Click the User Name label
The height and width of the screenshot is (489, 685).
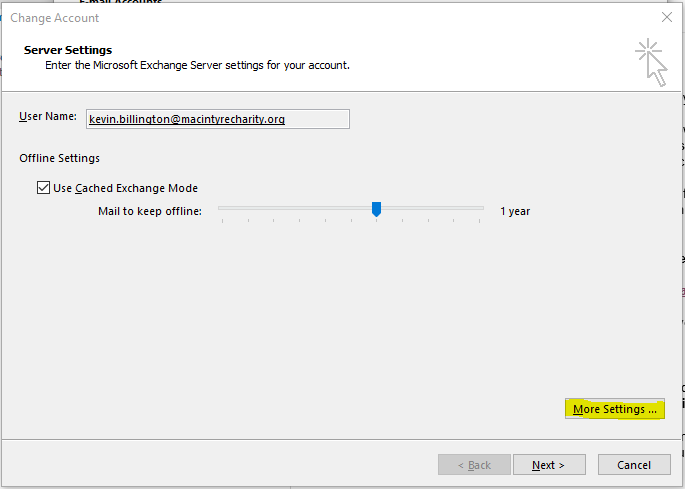pyautogui.click(x=47, y=117)
